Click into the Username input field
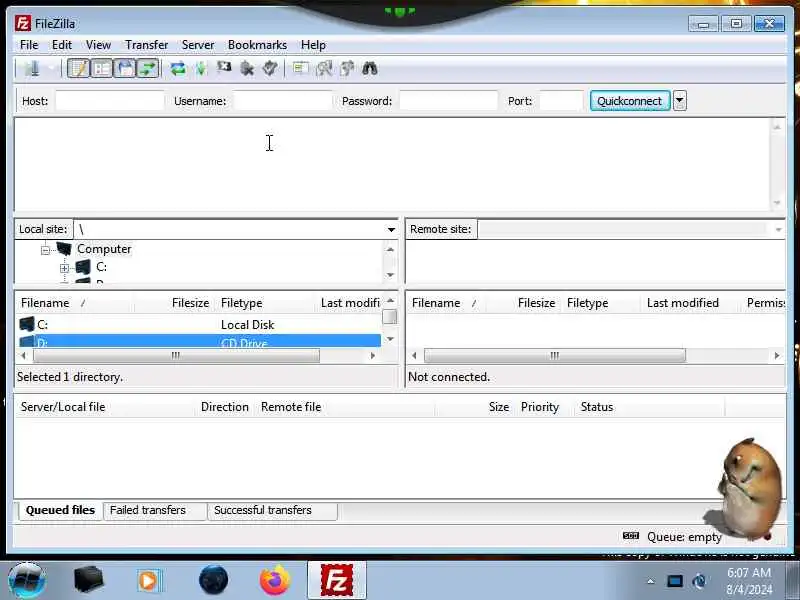Viewport: 800px width, 600px height. 283,101
